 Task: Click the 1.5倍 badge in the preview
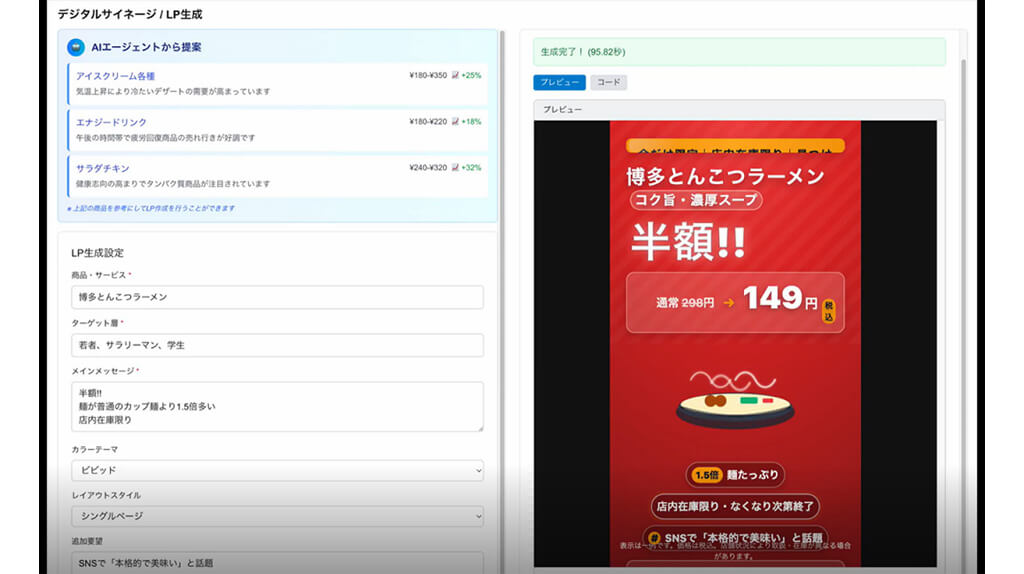click(706, 476)
